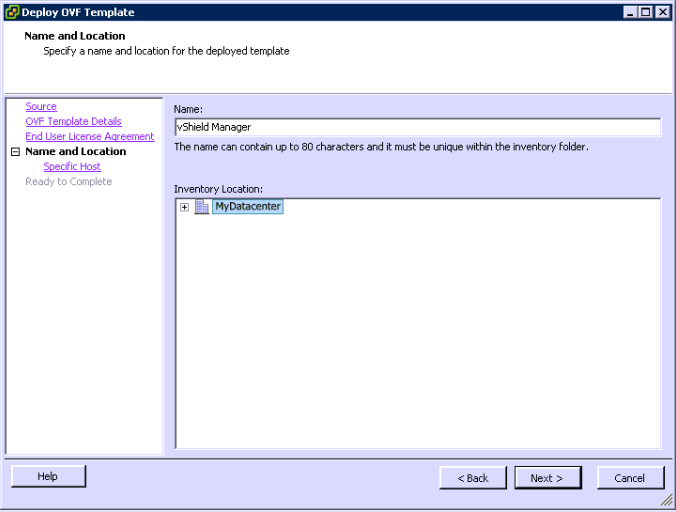The height and width of the screenshot is (512, 676).
Task: Collapse the Name and Location step
Action: [x=15, y=152]
